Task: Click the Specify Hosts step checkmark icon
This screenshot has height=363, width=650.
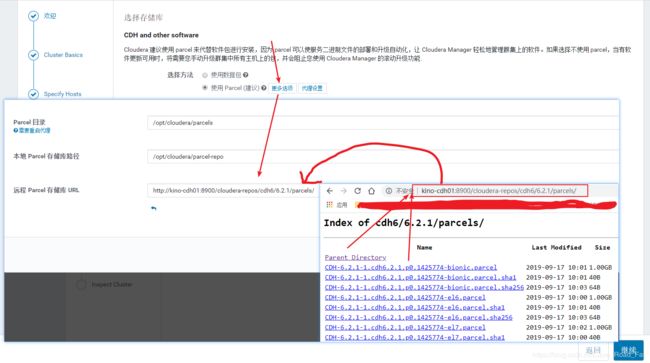Action: point(34,94)
